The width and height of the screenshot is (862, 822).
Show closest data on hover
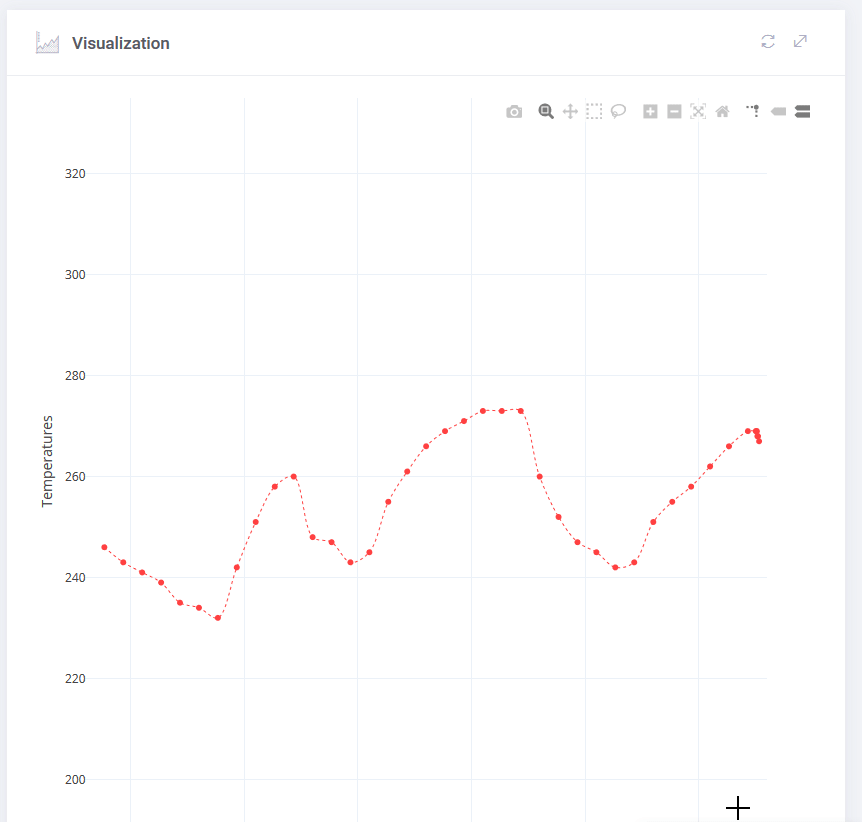[x=778, y=112]
